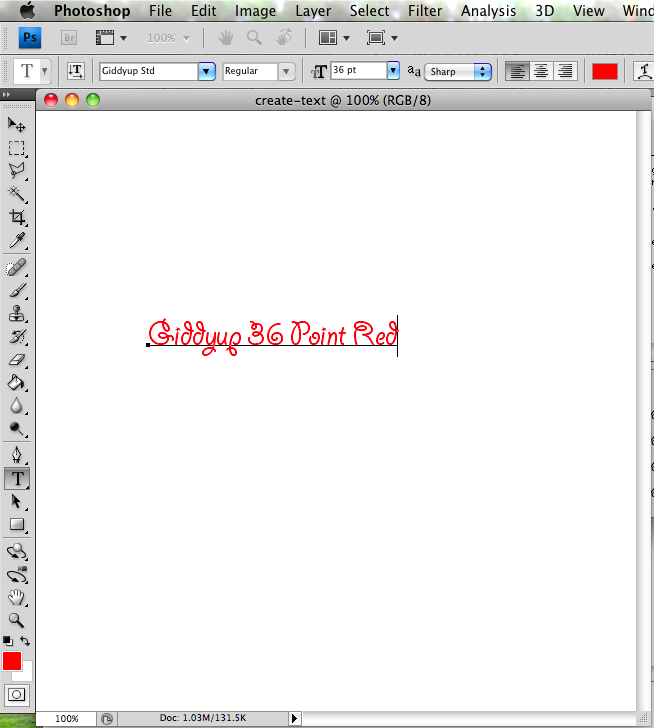Select the Polygonal Lasso tool

tap(17, 171)
